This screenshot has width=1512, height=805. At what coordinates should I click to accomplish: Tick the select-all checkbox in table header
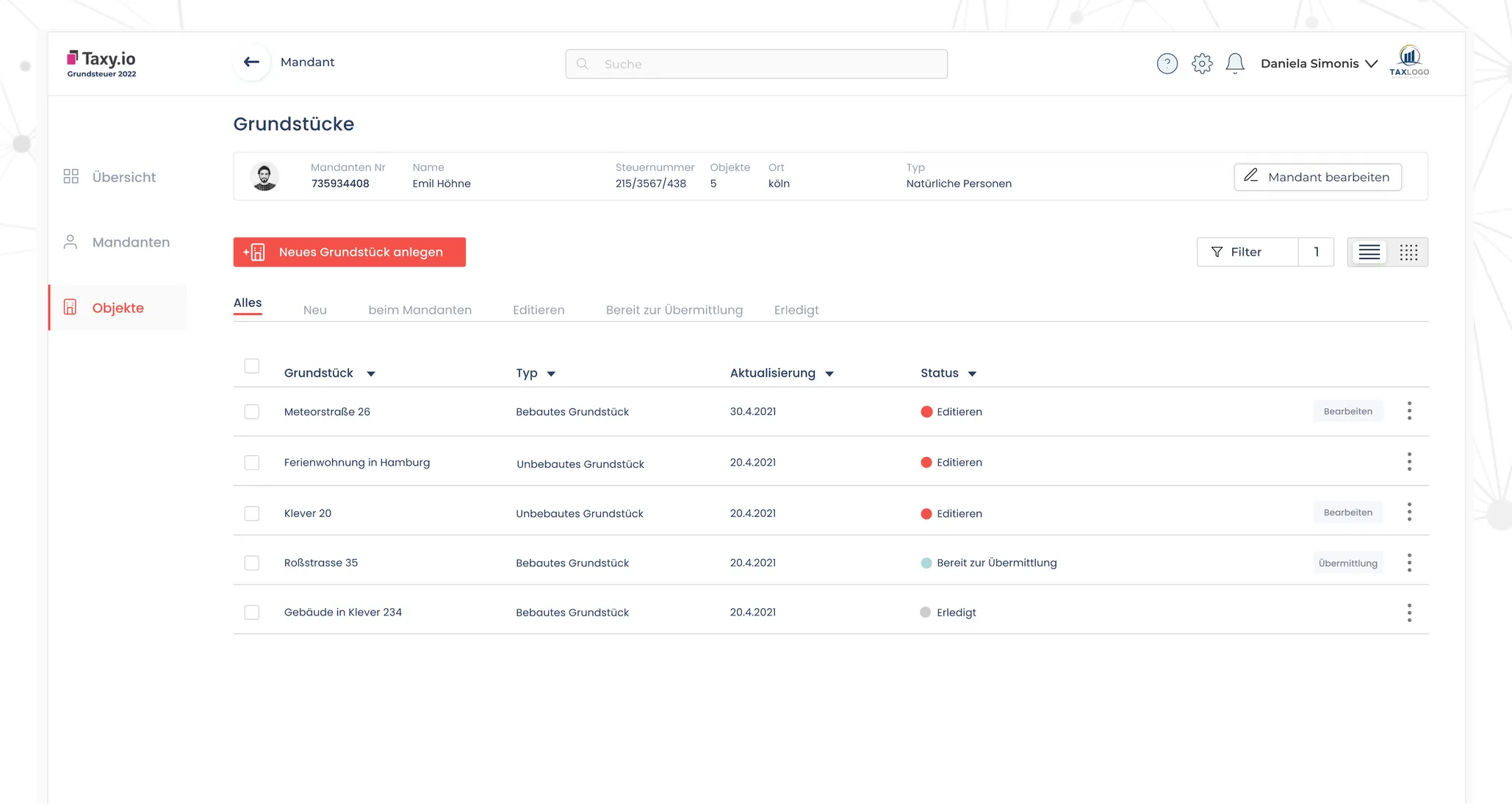click(252, 367)
